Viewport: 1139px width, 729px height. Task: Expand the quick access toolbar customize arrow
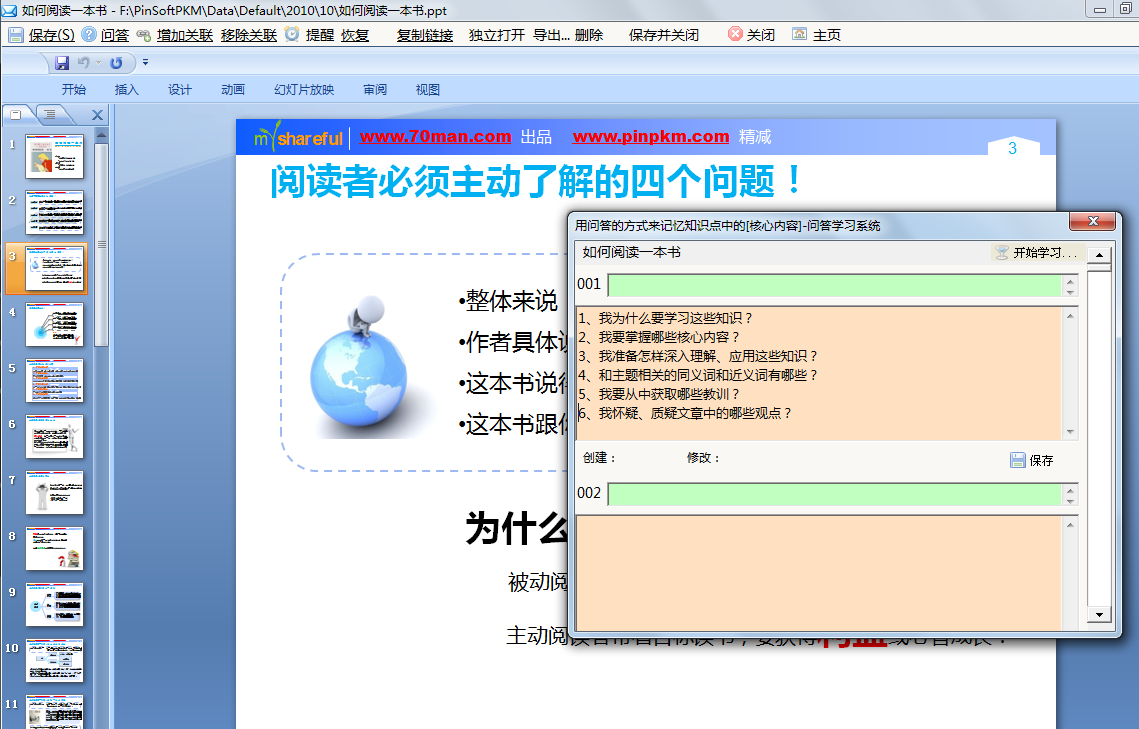click(x=145, y=63)
